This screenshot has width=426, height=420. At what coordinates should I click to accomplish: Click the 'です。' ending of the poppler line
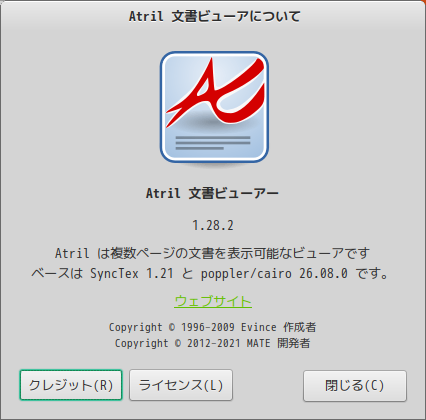point(372,274)
